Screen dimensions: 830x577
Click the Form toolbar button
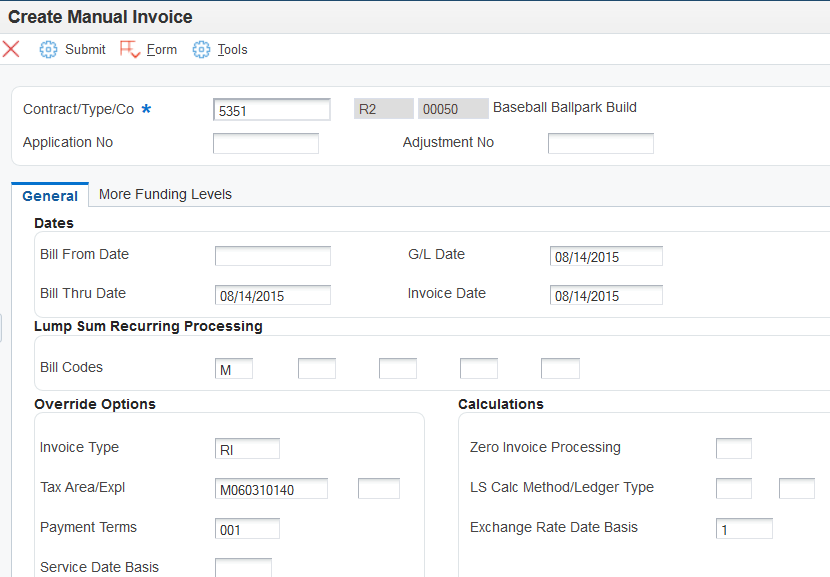click(161, 49)
